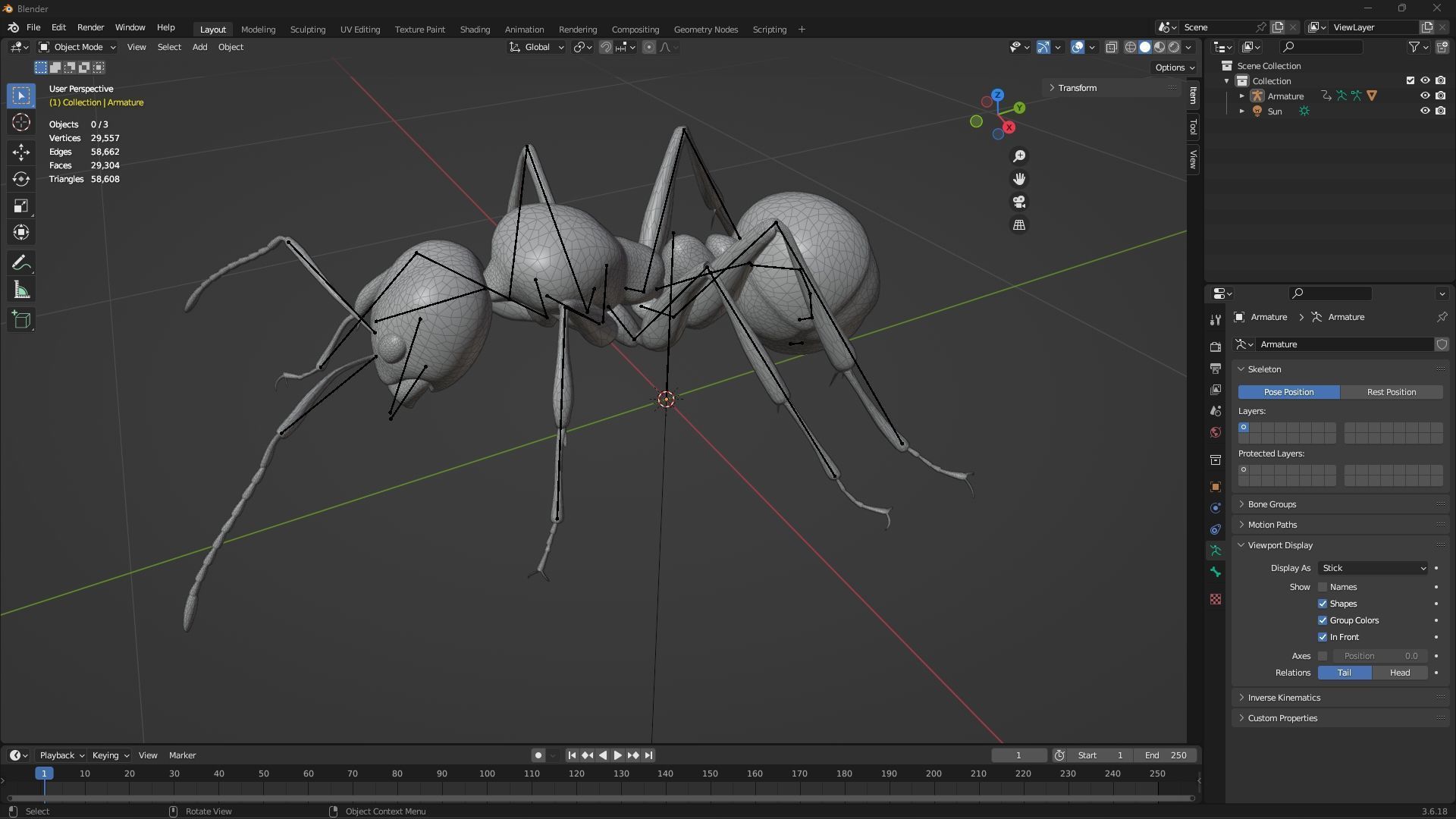1456x819 pixels.
Task: Click the End frame 250 field
Action: pos(1166,755)
